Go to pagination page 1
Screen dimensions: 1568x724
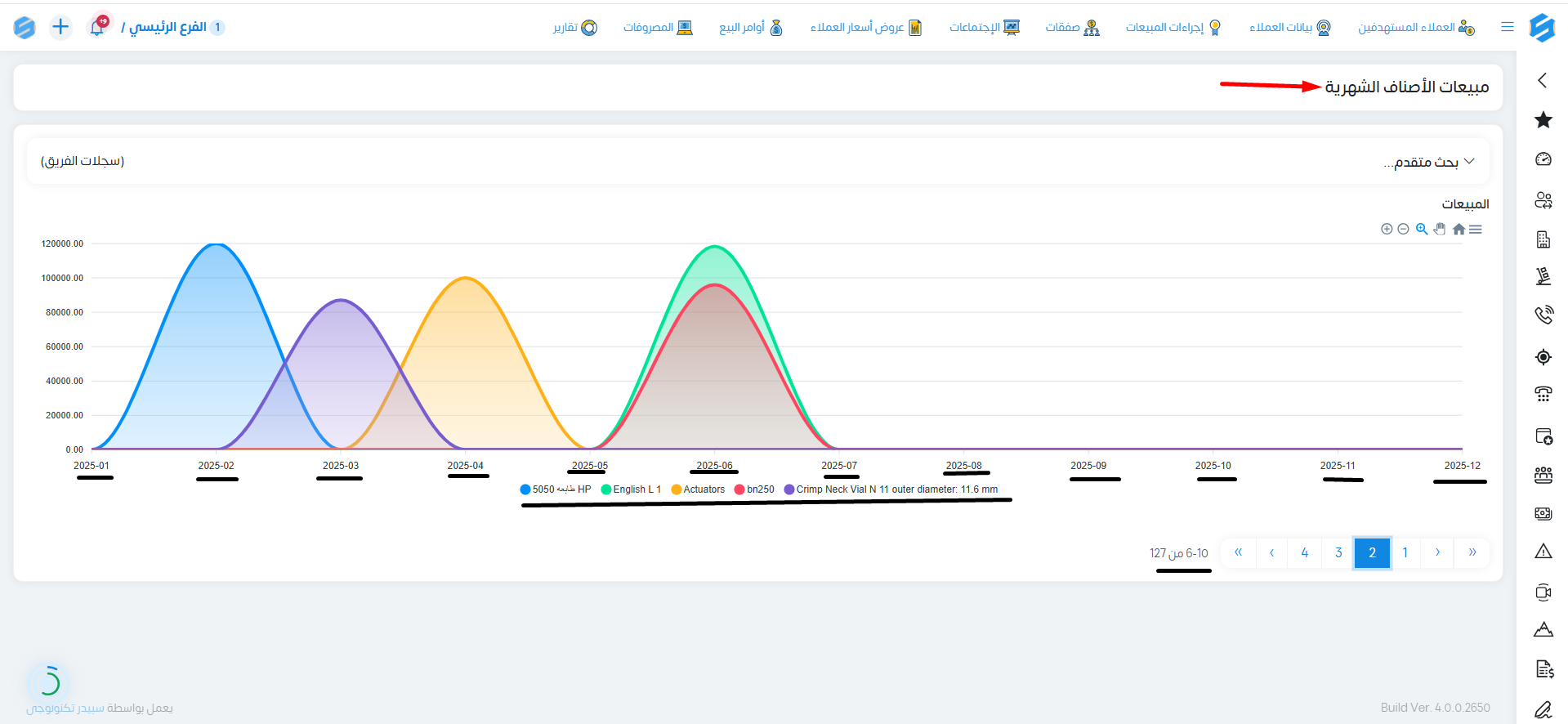click(1405, 552)
